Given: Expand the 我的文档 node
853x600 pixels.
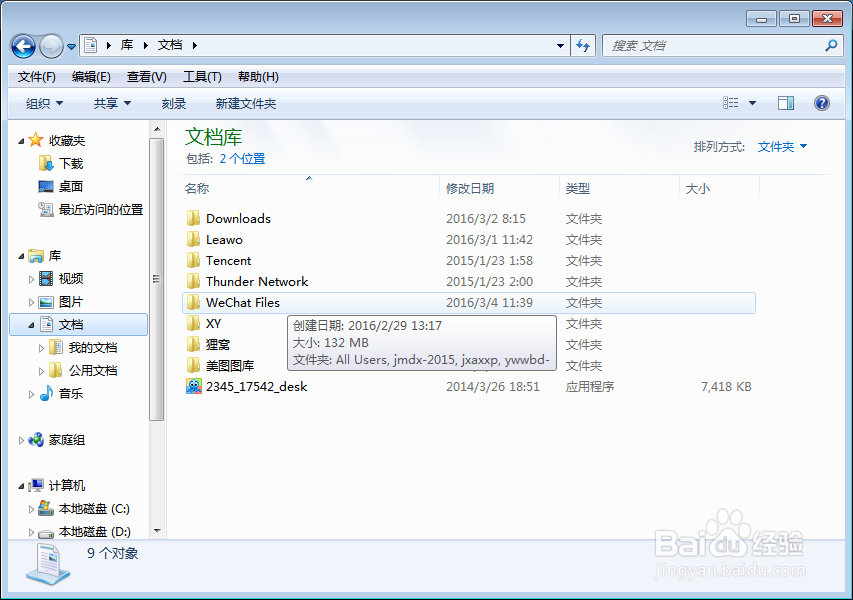Looking at the screenshot, I should pyautogui.click(x=41, y=348).
